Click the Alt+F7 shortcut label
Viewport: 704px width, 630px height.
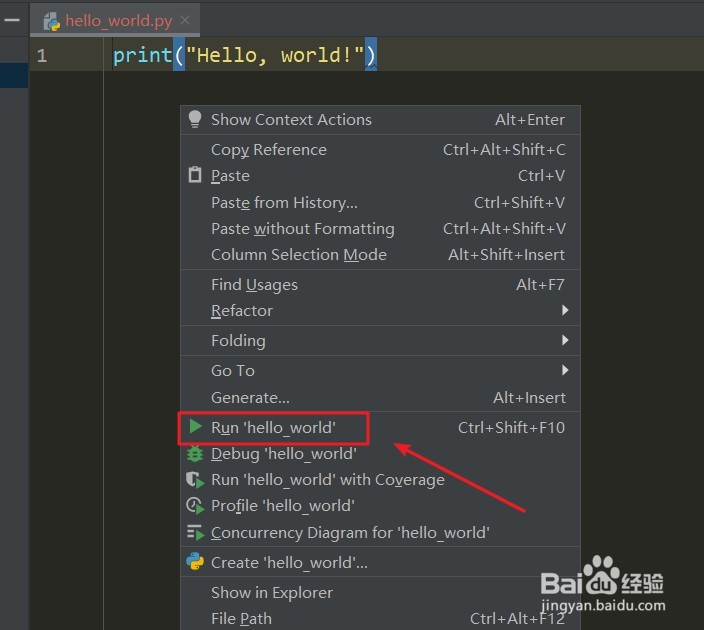[540, 285]
